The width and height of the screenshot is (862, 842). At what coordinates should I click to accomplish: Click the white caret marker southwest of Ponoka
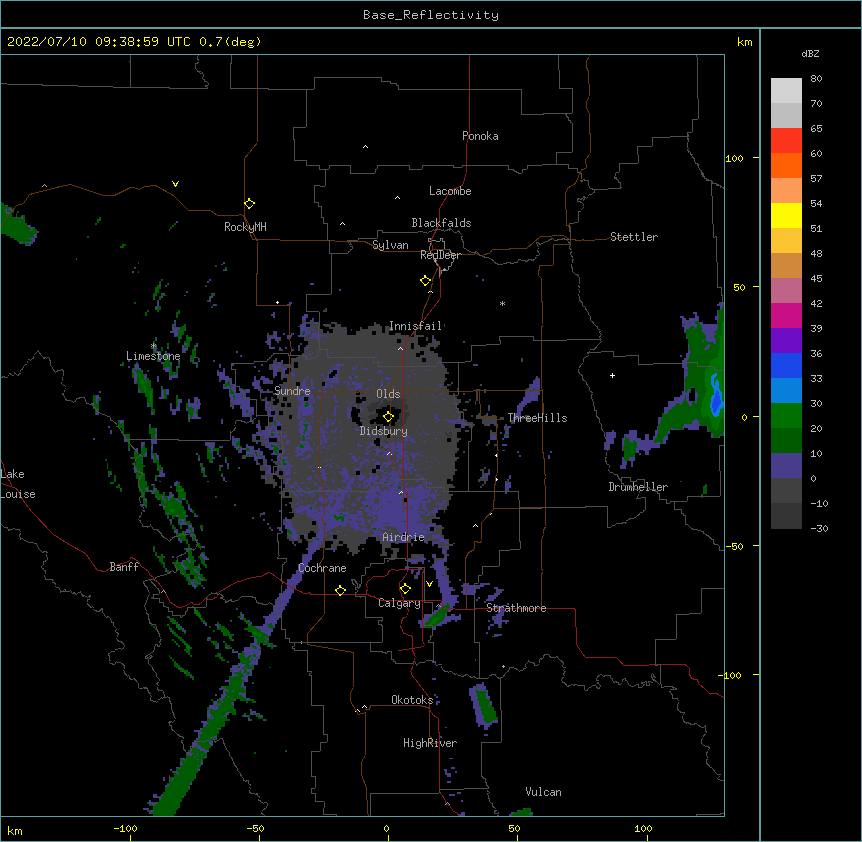[x=366, y=147]
